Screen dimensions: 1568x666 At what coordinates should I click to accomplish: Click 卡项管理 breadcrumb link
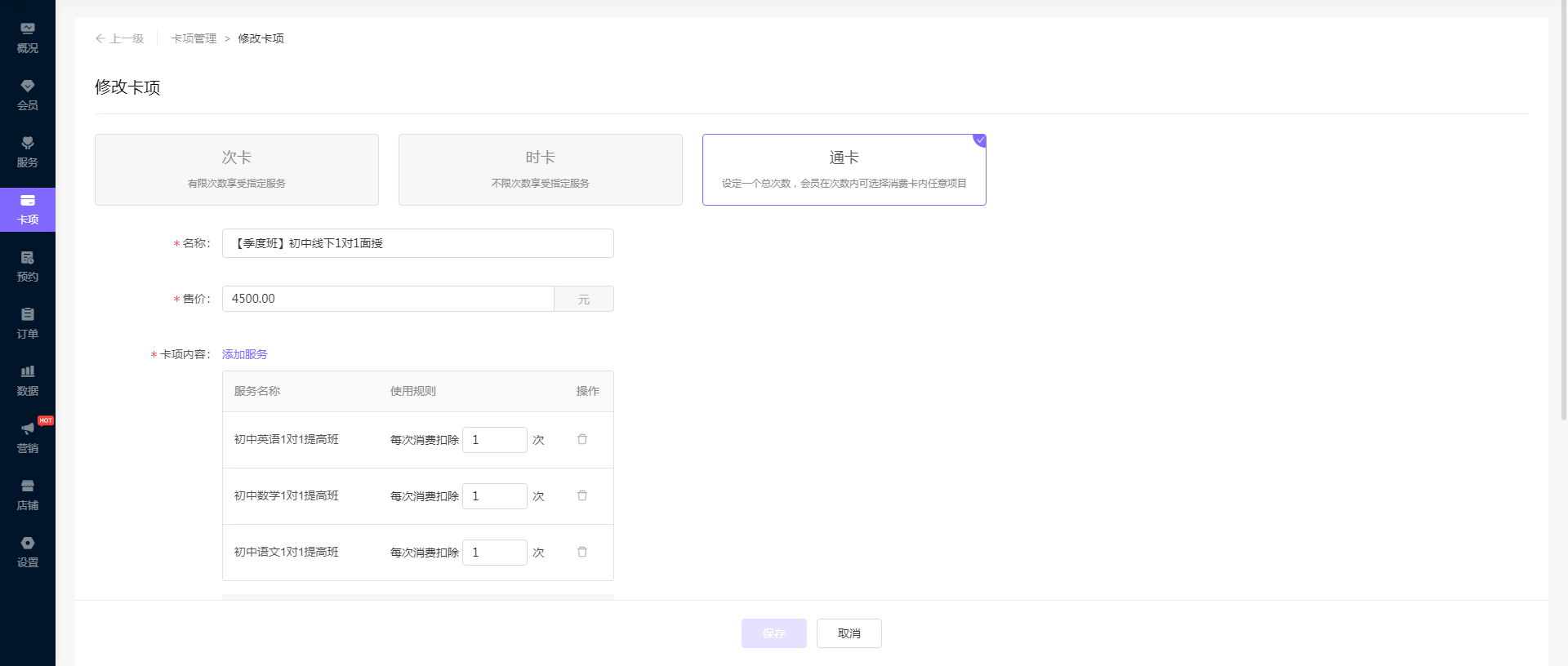(194, 38)
